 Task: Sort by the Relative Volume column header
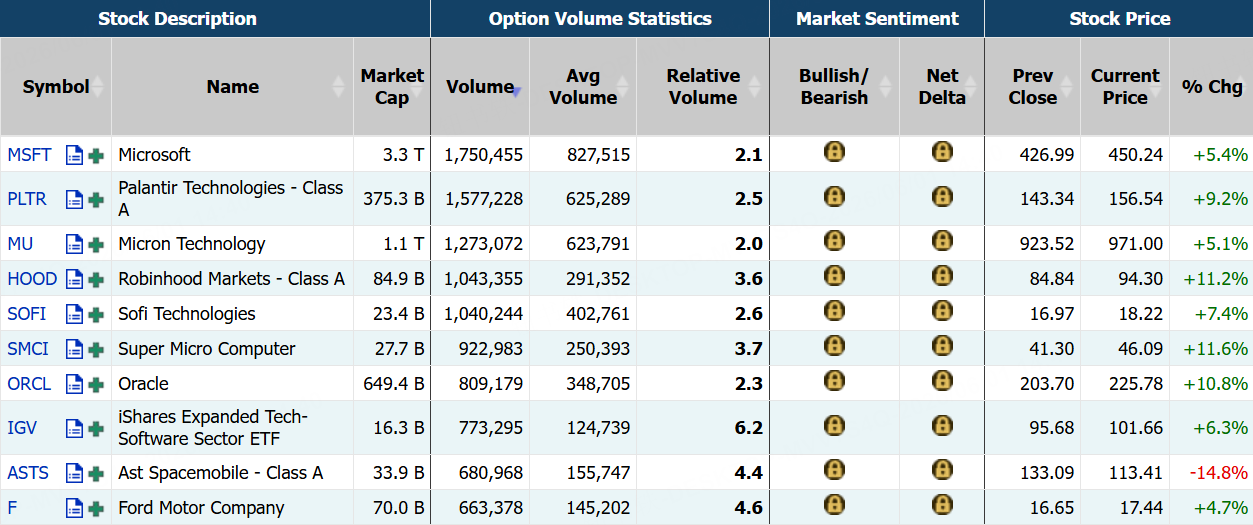pos(703,87)
